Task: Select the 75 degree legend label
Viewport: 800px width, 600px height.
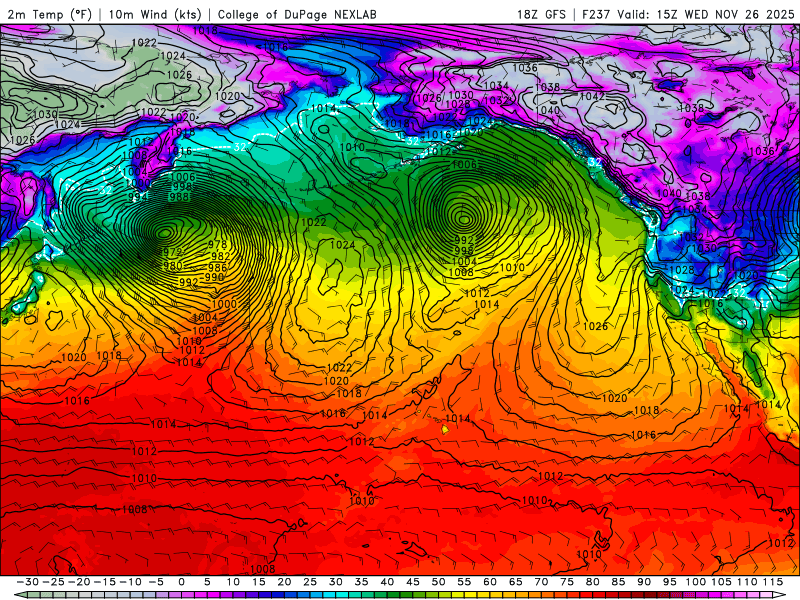Action: [x=567, y=582]
